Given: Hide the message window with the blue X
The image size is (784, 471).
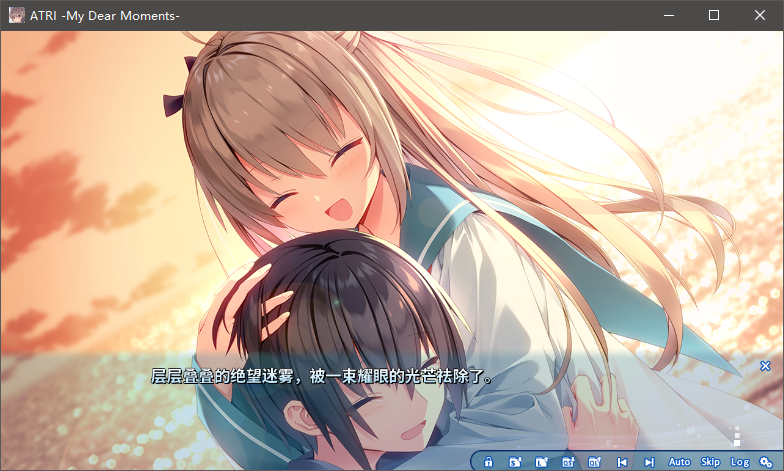Looking at the screenshot, I should pyautogui.click(x=765, y=366).
